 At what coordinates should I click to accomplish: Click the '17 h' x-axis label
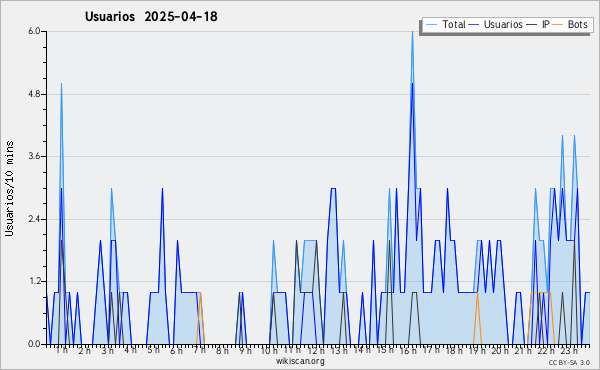pos(431,350)
